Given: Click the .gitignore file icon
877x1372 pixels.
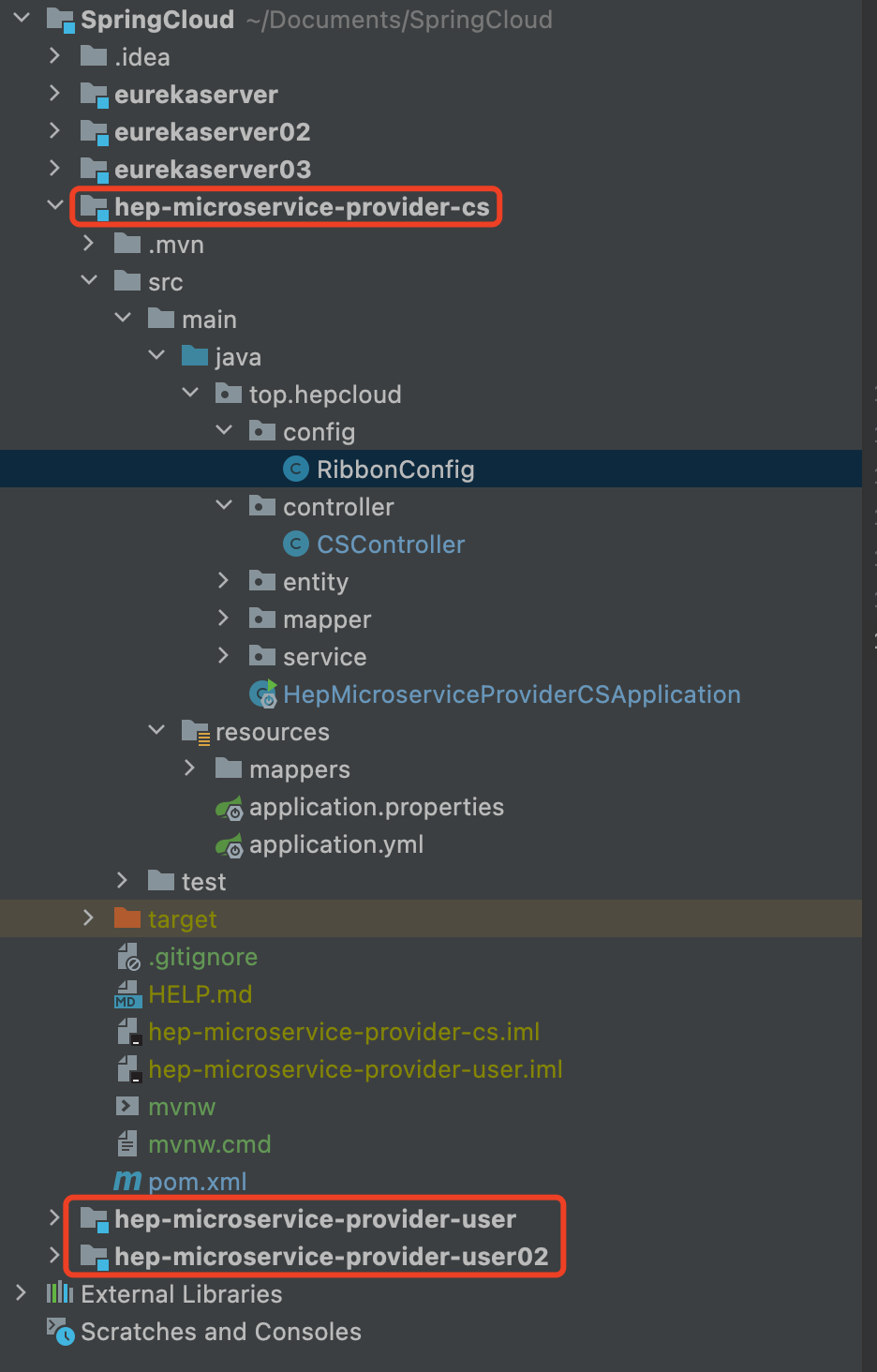Looking at the screenshot, I should [127, 957].
